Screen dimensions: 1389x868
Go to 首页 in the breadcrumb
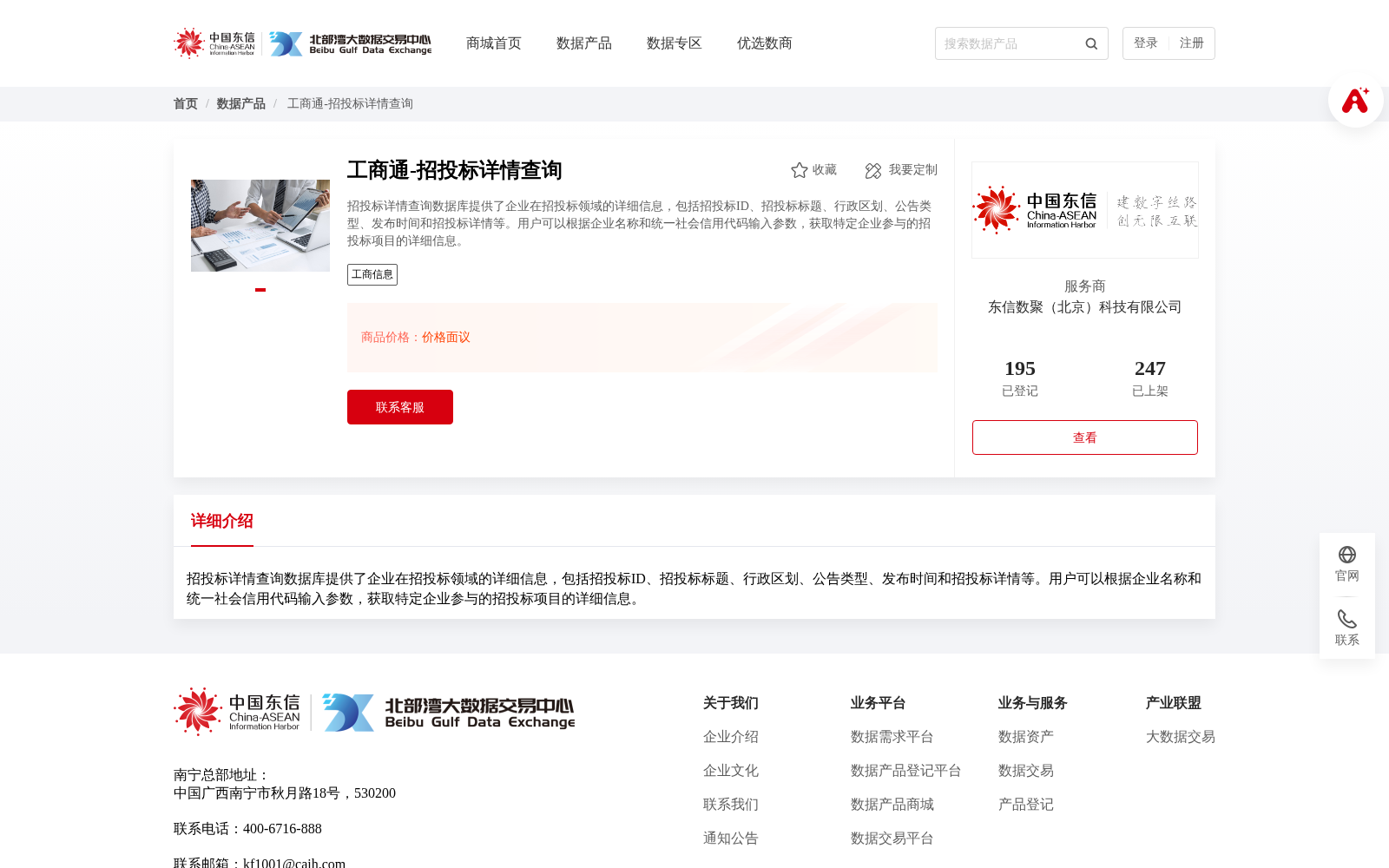[x=186, y=103]
